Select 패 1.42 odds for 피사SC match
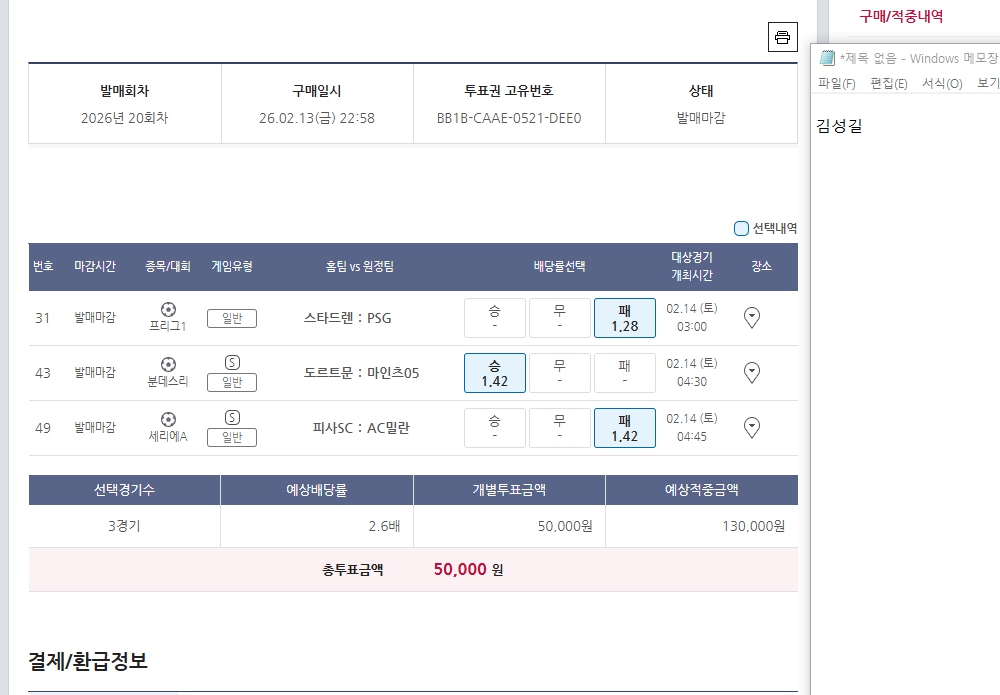Image resolution: width=1000 pixels, height=695 pixels. 624,428
